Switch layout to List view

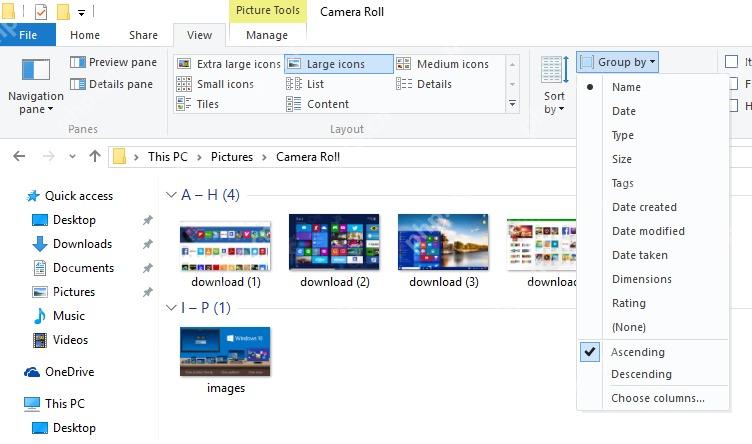point(305,84)
